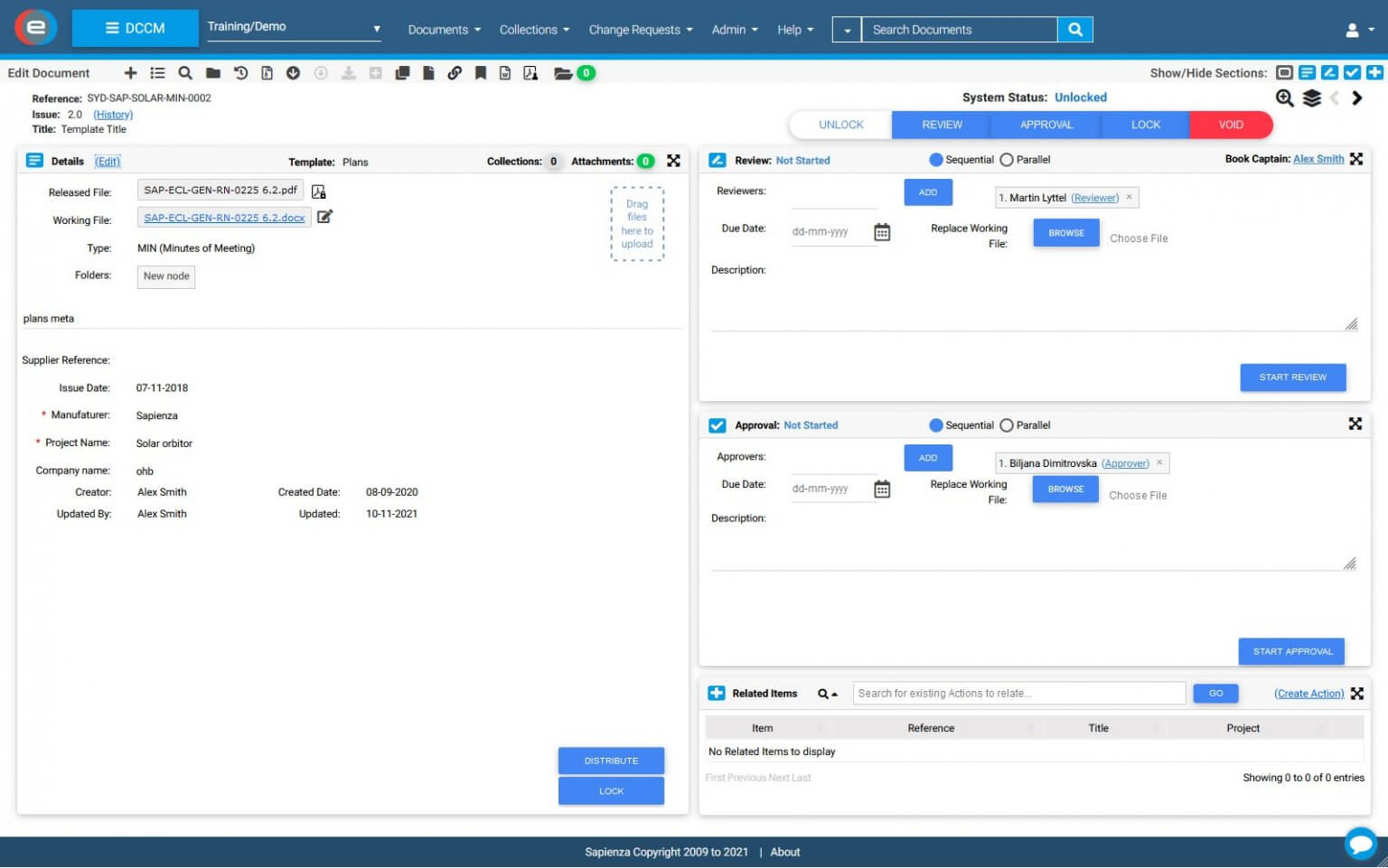This screenshot has width=1388, height=868.
Task: Click the layers icon beside the zoom magnifier
Action: coord(1313,98)
